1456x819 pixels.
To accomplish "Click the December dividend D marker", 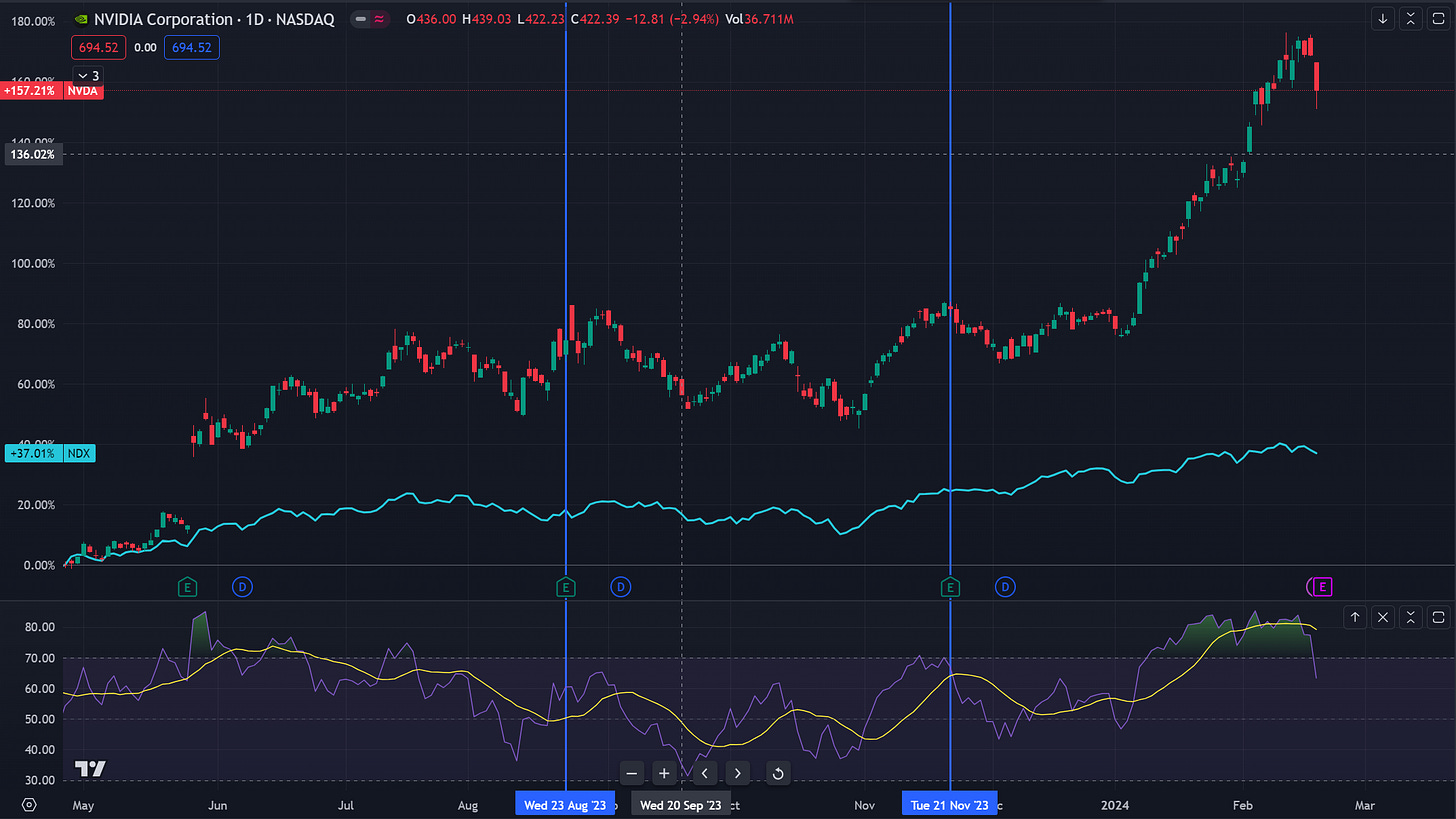I will pos(1005,587).
